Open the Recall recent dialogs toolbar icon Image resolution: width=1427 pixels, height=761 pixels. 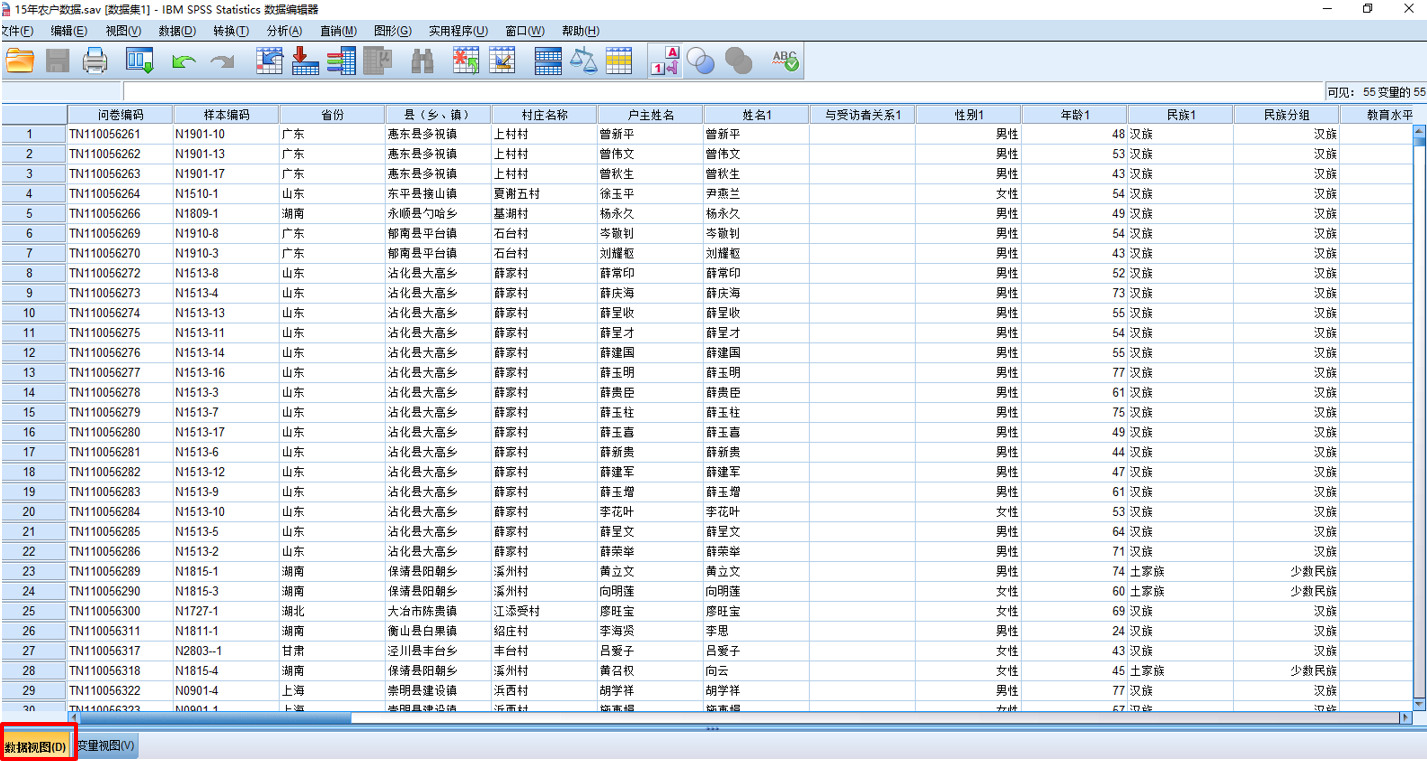pyautogui.click(x=139, y=61)
